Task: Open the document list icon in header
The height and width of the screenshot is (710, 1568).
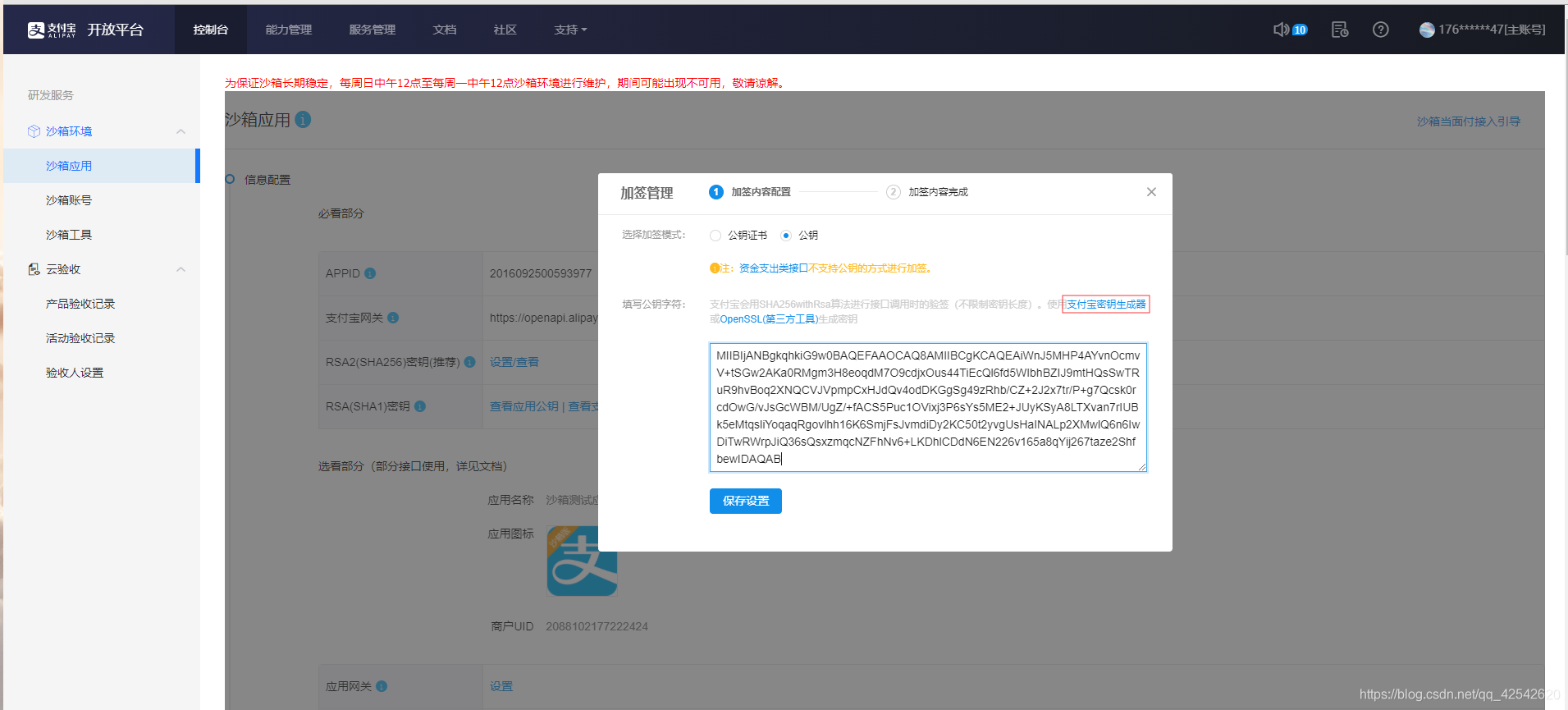Action: click(1340, 30)
